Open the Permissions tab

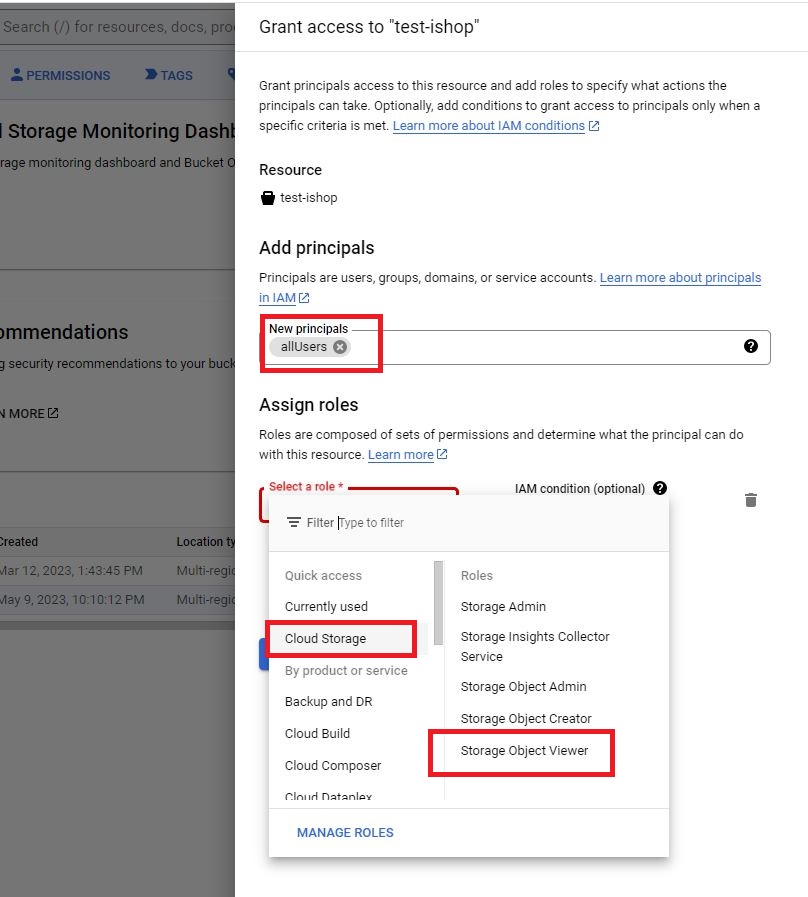click(60, 75)
